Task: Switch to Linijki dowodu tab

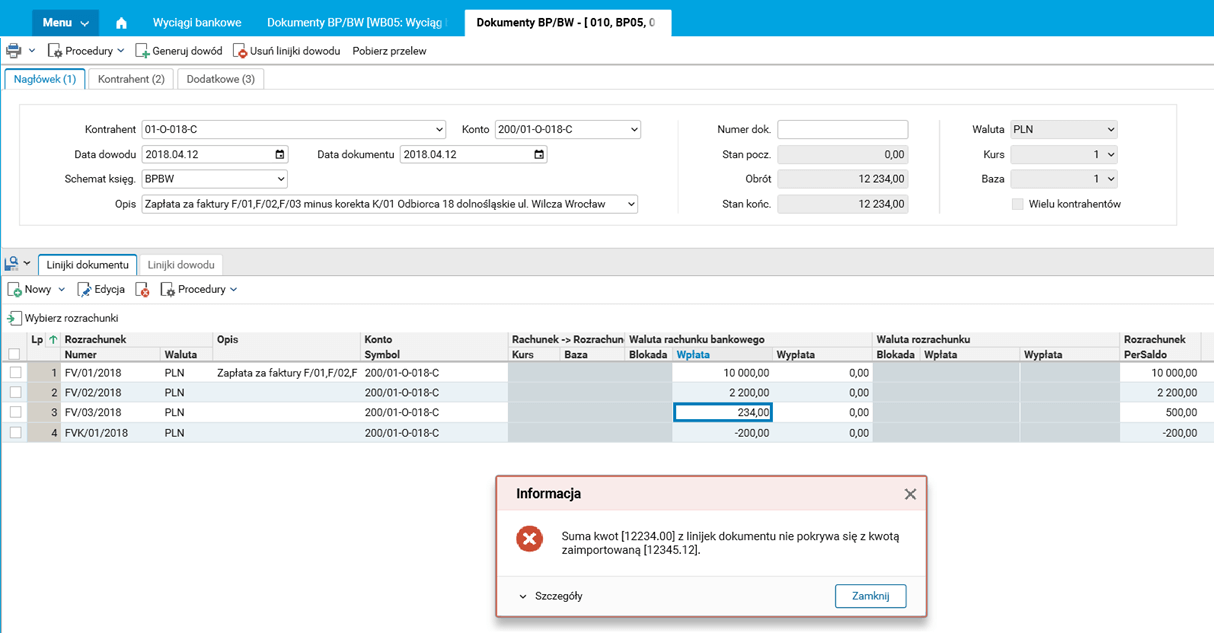Action: pyautogui.click(x=181, y=265)
